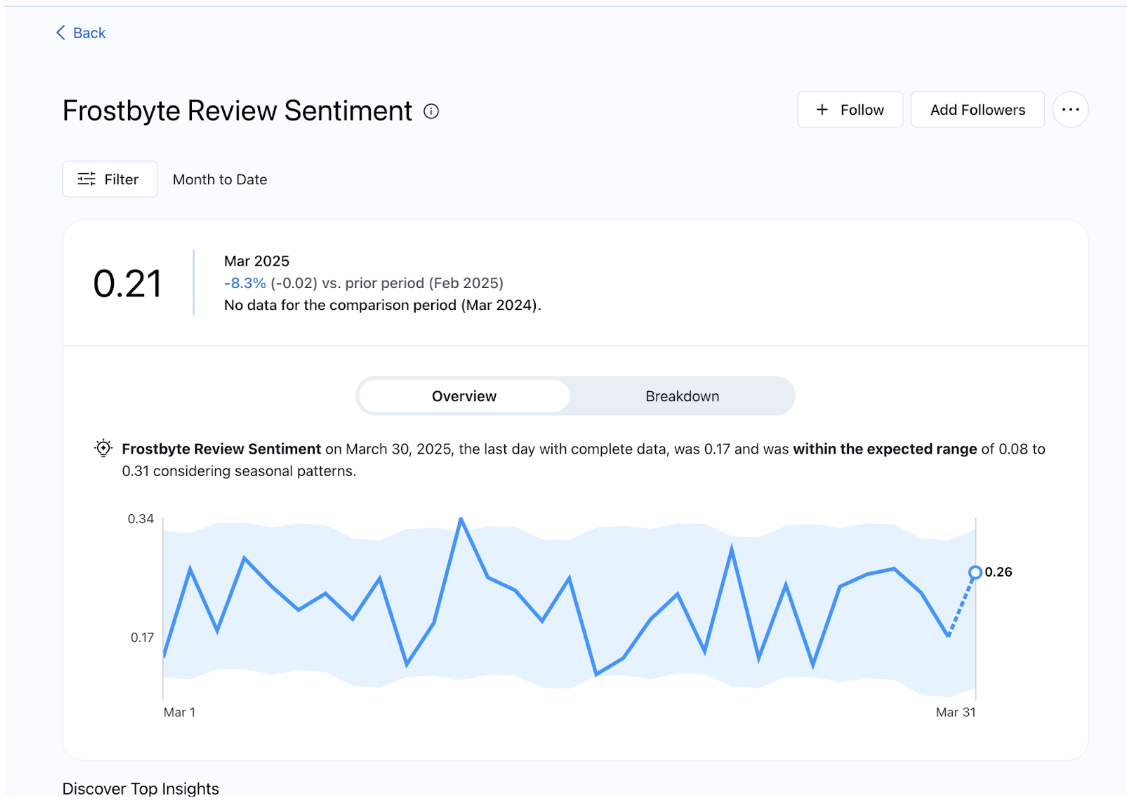This screenshot has width=1128, height=810.
Task: Click the info icon beside the title
Action: pyautogui.click(x=431, y=111)
